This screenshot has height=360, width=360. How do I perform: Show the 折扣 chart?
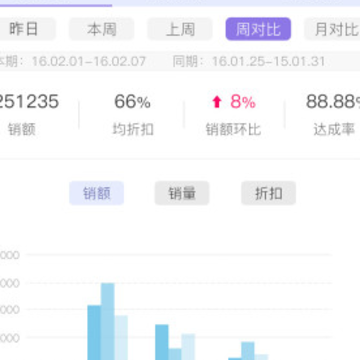269,193
